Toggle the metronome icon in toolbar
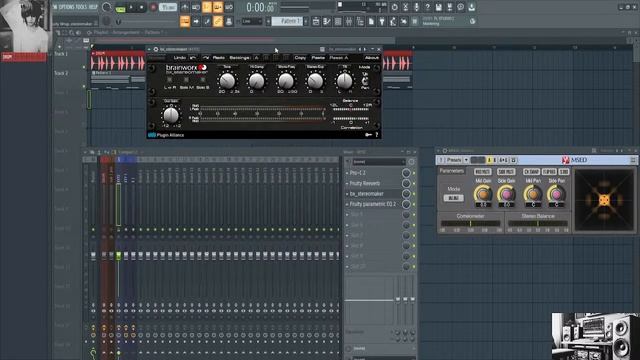The image size is (640, 360). pos(185,7)
